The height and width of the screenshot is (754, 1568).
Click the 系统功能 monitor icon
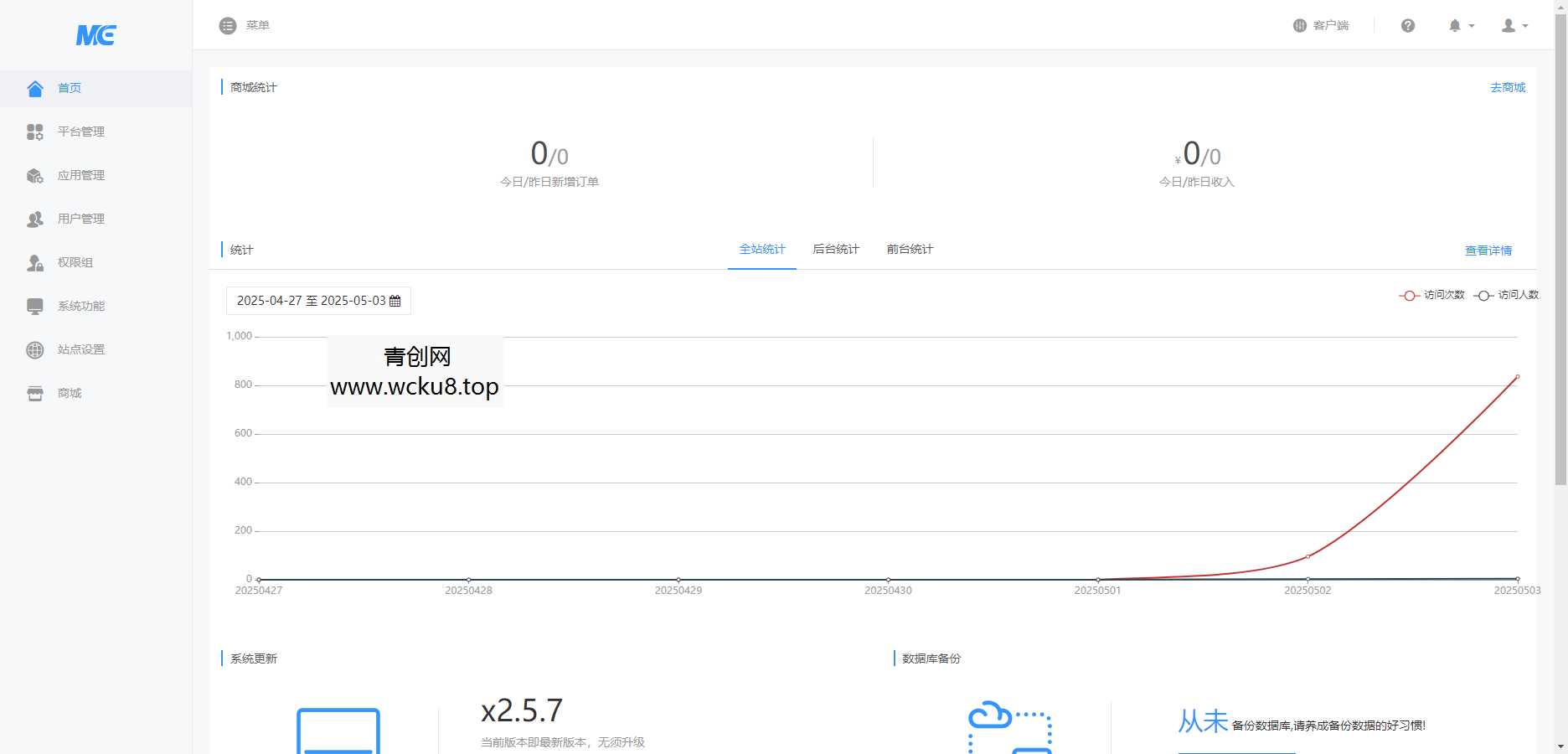coord(35,307)
